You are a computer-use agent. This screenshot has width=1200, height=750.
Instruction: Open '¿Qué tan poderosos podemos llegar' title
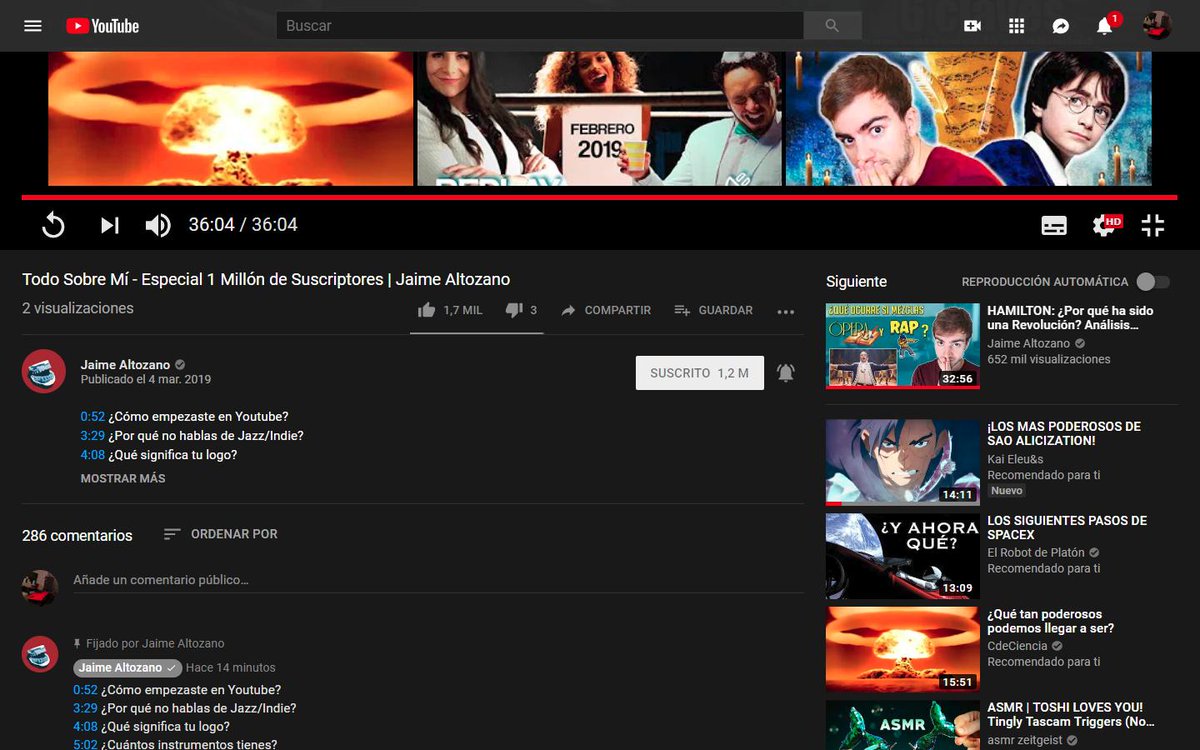[x=1050, y=621]
